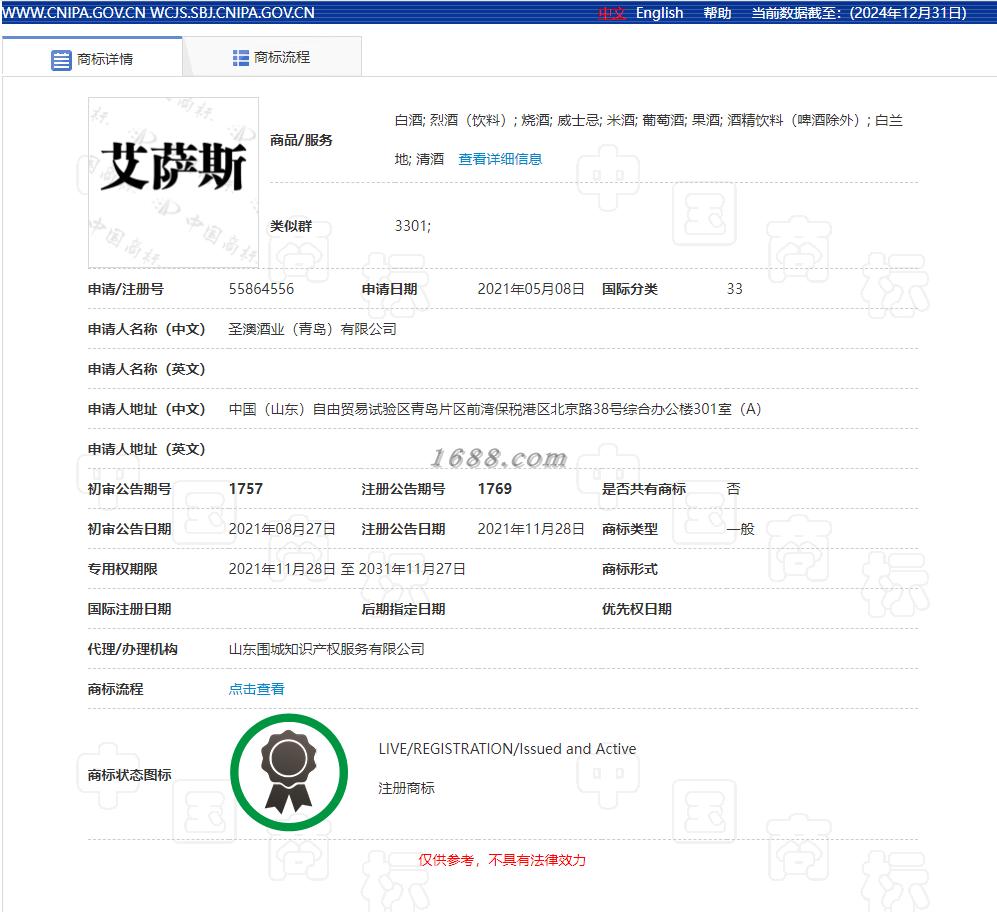
Task: Select exclusive right period 2021年11月28日 至 2031年11月27日
Action: (347, 569)
